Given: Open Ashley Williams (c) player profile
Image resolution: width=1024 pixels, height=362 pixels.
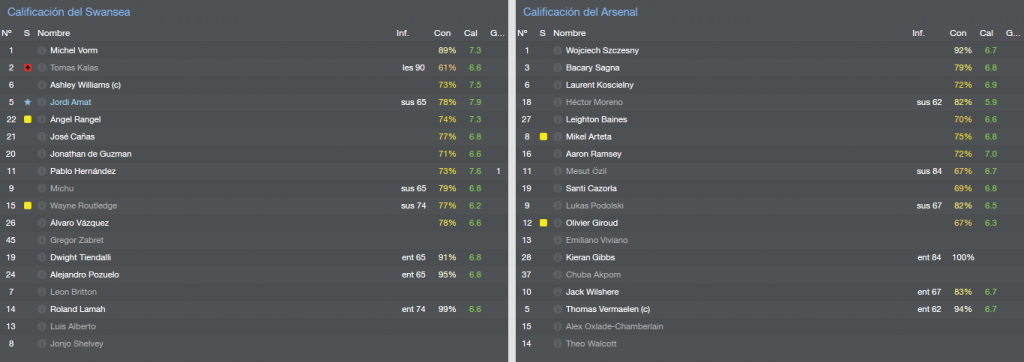Looking at the screenshot, I should point(86,85).
